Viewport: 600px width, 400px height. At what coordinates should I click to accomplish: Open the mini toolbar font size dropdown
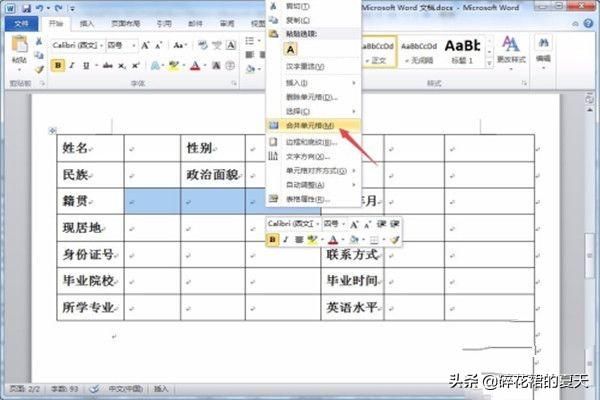344,224
